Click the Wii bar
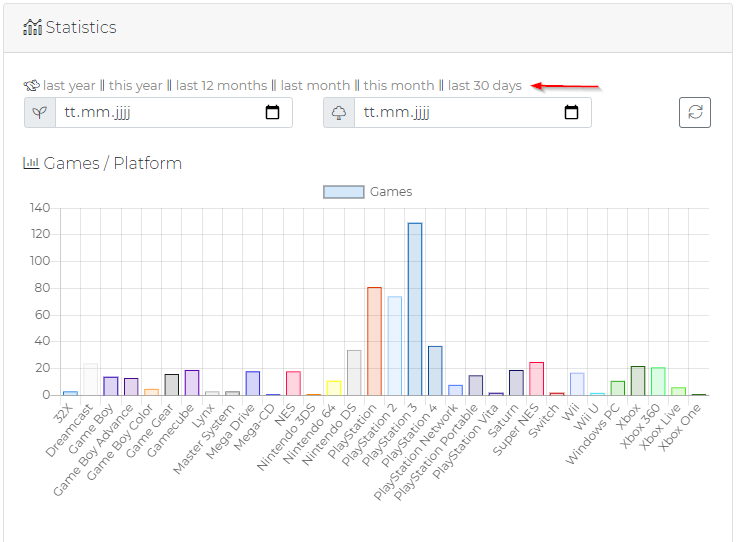 [x=577, y=384]
